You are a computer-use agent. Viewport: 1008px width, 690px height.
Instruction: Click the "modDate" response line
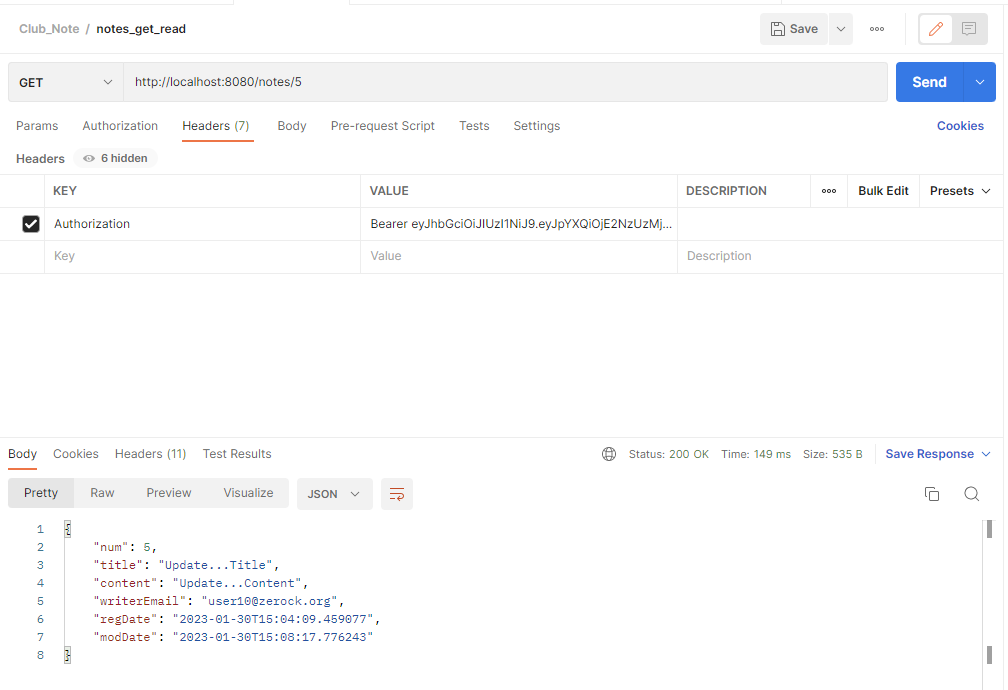pos(233,637)
